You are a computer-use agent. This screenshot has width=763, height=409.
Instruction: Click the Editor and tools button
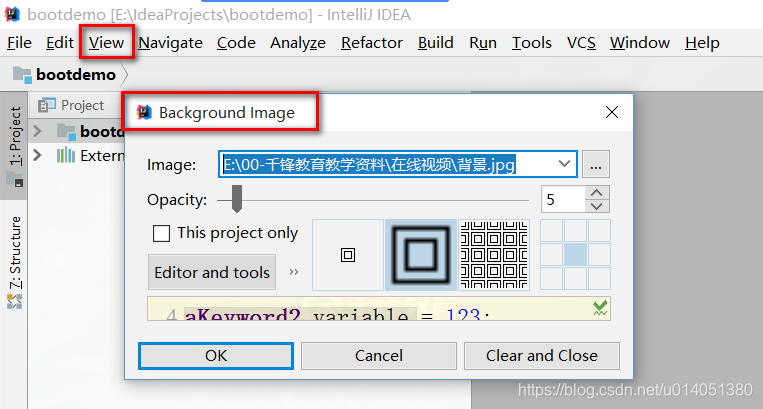(x=212, y=272)
